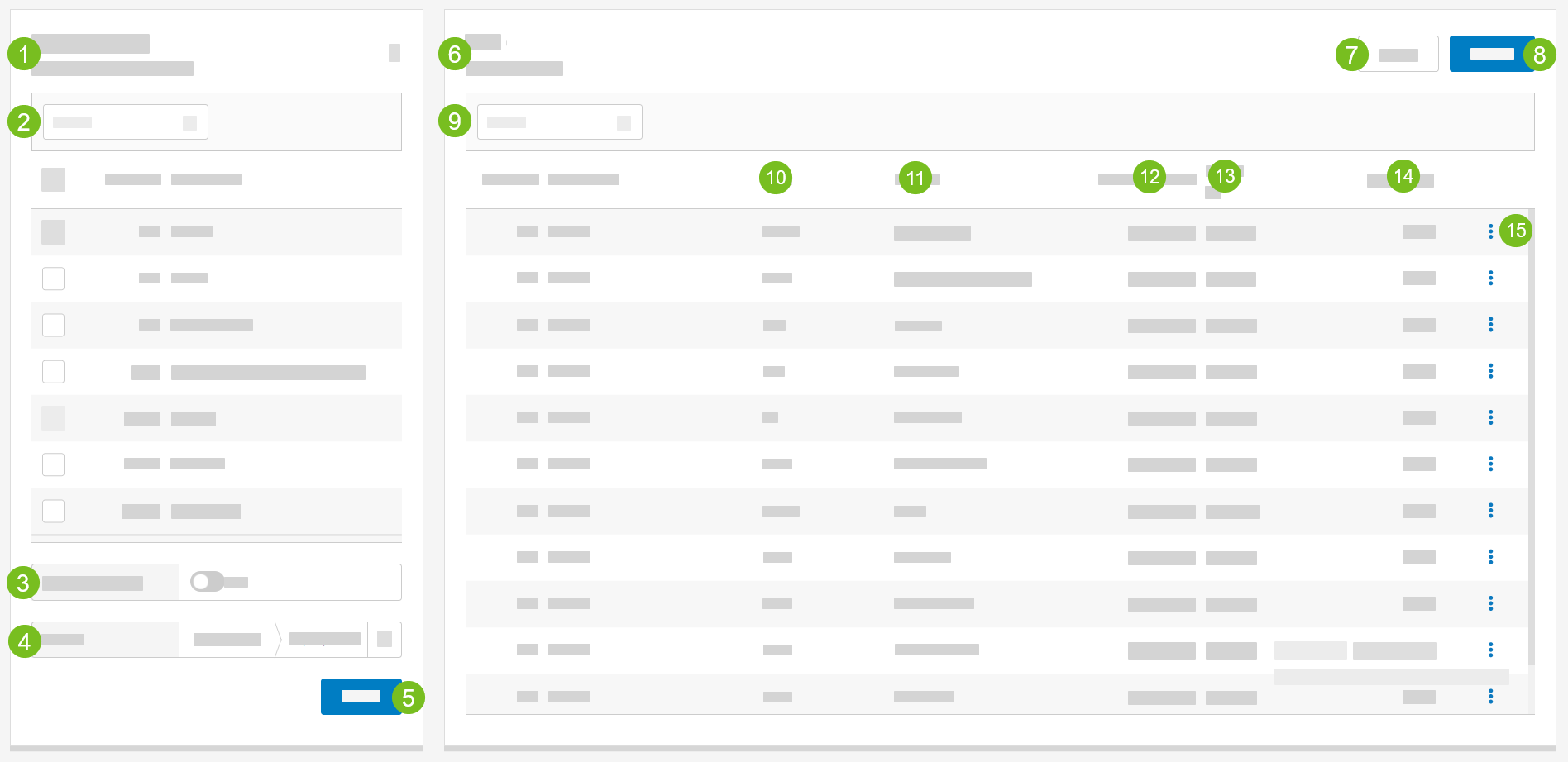Open the three-dot menu of last table row
Image resolution: width=1568 pixels, height=762 pixels.
coord(1491,697)
